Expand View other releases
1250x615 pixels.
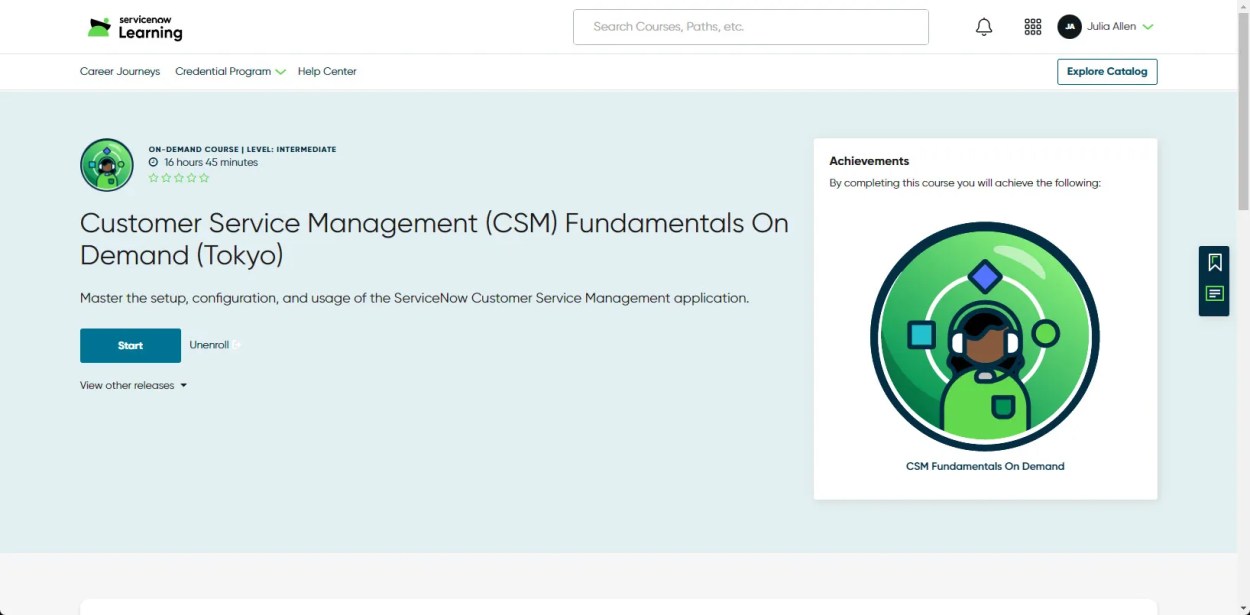point(133,385)
